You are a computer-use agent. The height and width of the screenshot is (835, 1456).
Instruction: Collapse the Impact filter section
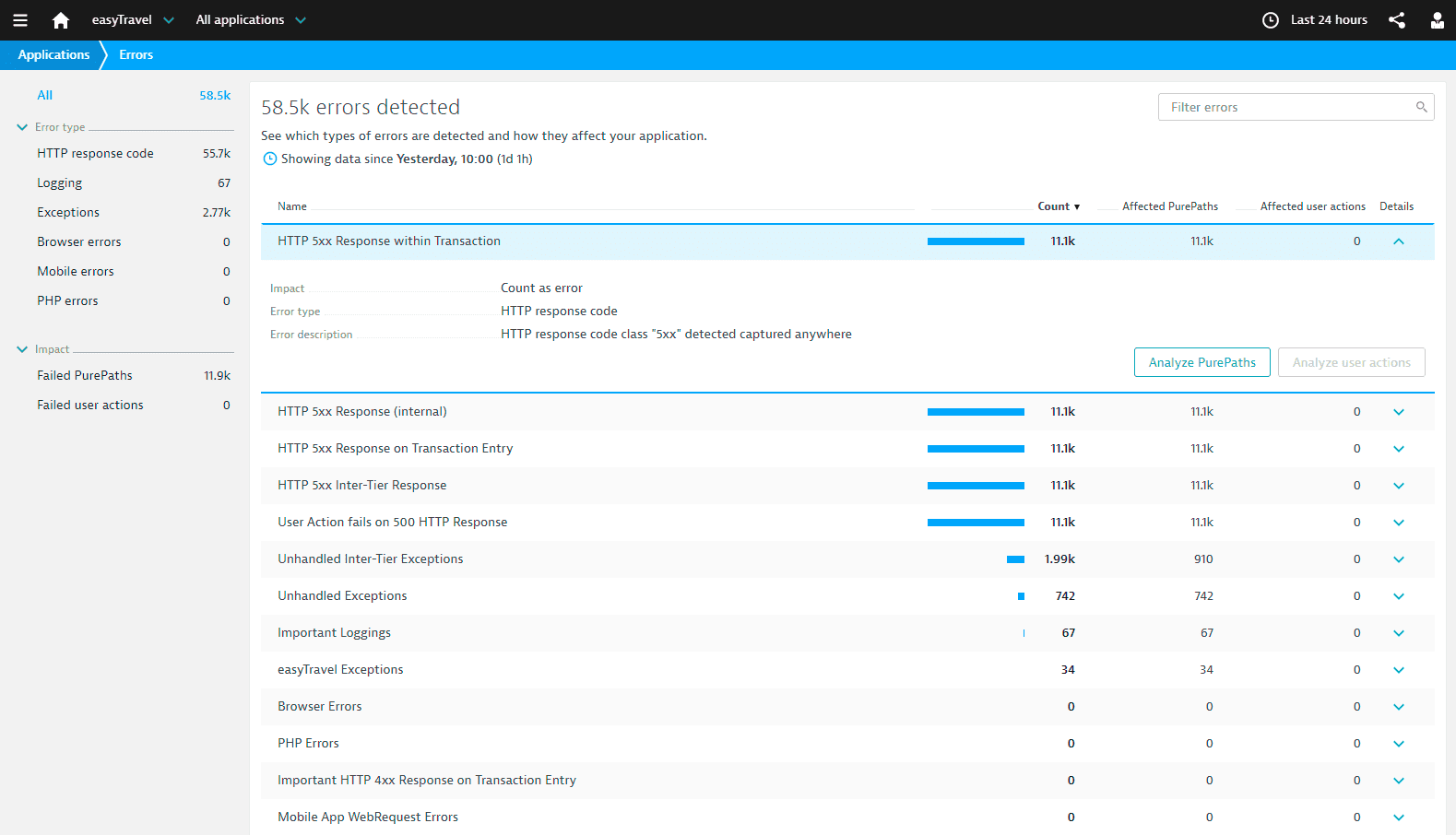[x=22, y=349]
